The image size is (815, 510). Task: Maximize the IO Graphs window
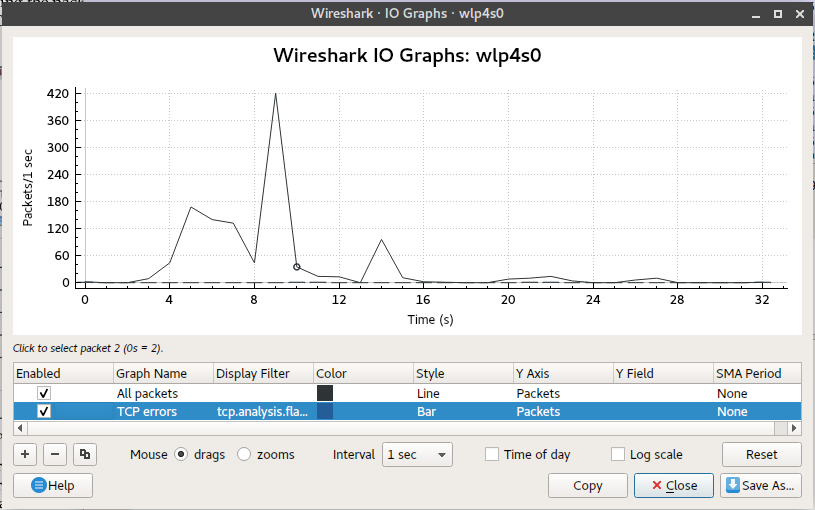[776, 13]
